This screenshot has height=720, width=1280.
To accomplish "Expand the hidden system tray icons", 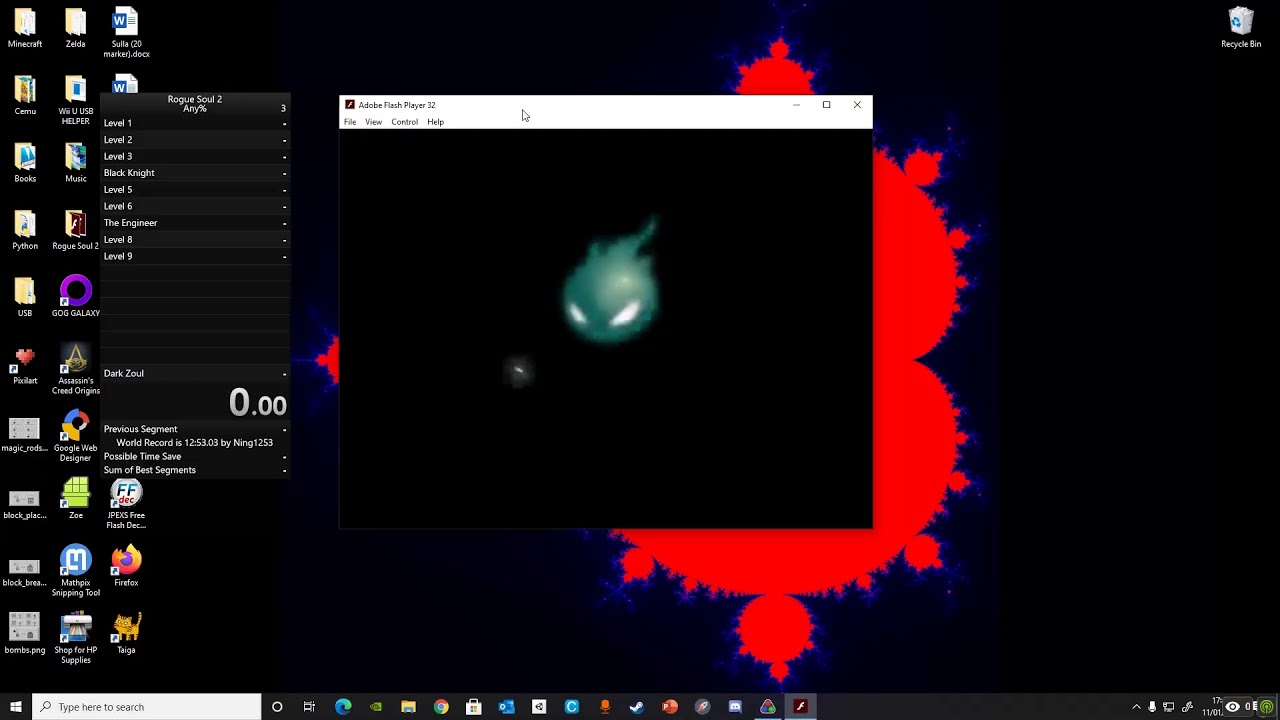I will (x=1136, y=707).
